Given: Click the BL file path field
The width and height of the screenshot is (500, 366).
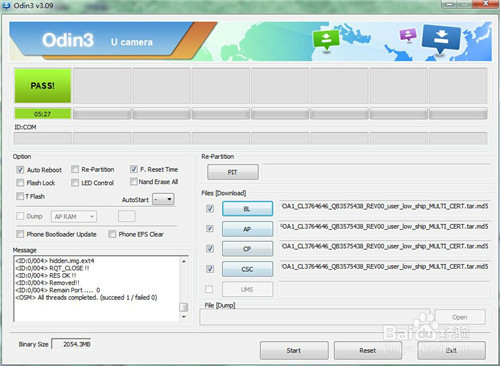Looking at the screenshot, I should click(385, 207).
